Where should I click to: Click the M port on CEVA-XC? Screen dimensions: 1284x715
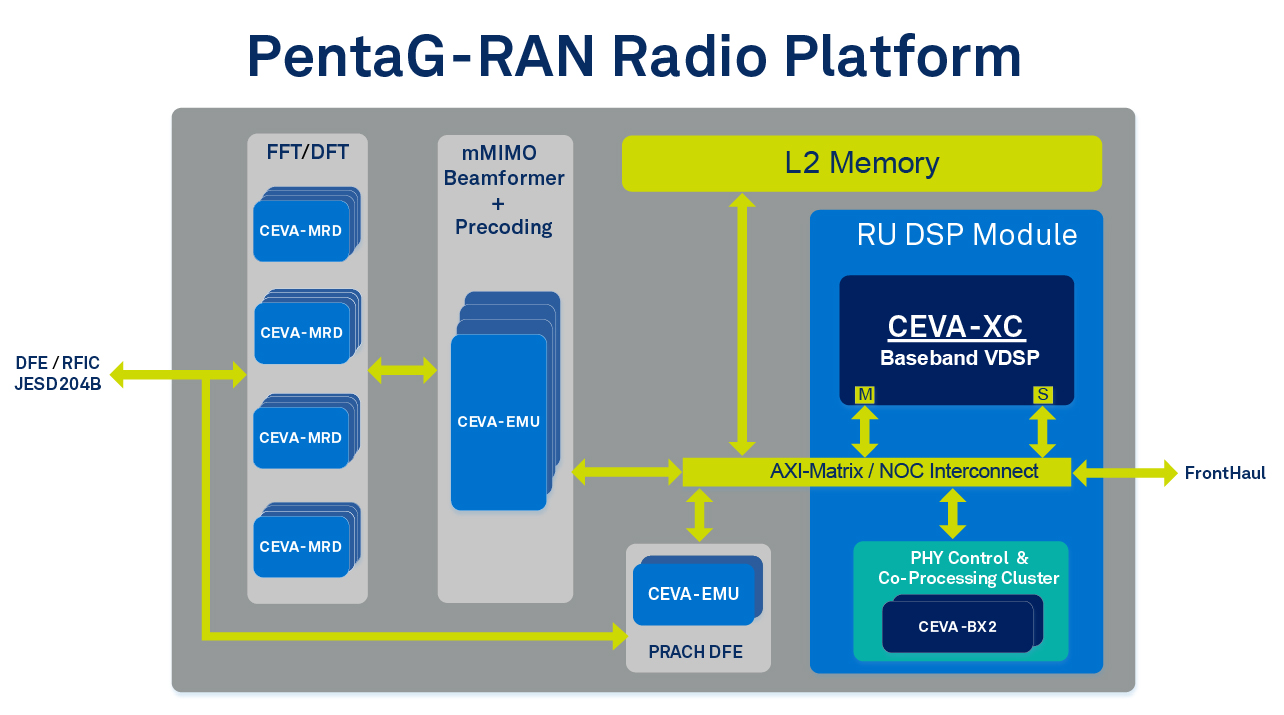tap(865, 395)
